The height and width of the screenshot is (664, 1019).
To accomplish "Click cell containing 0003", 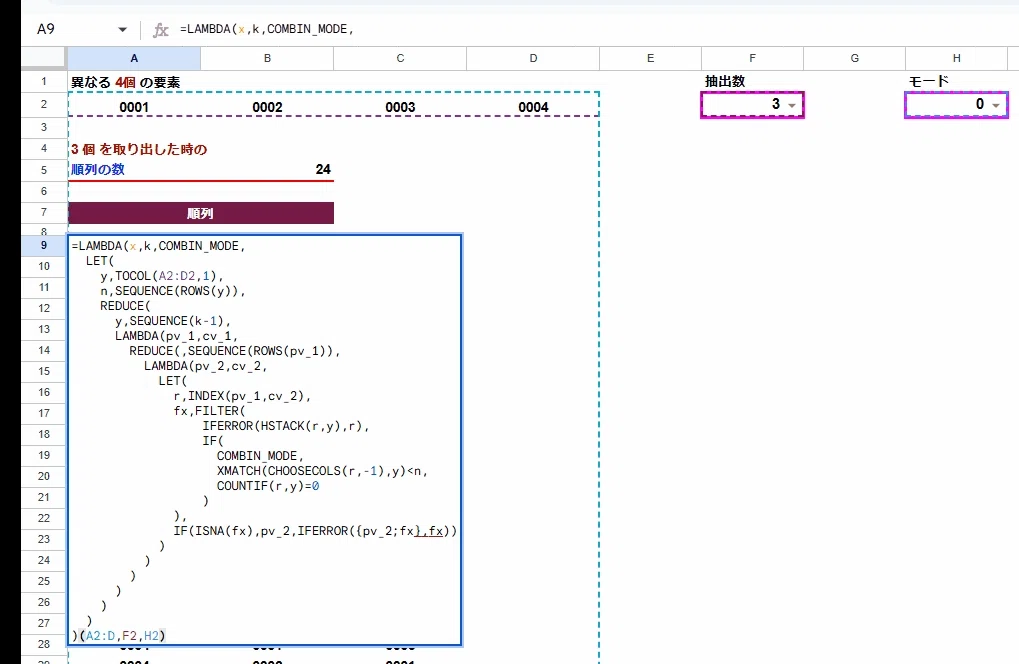I will 400,107.
